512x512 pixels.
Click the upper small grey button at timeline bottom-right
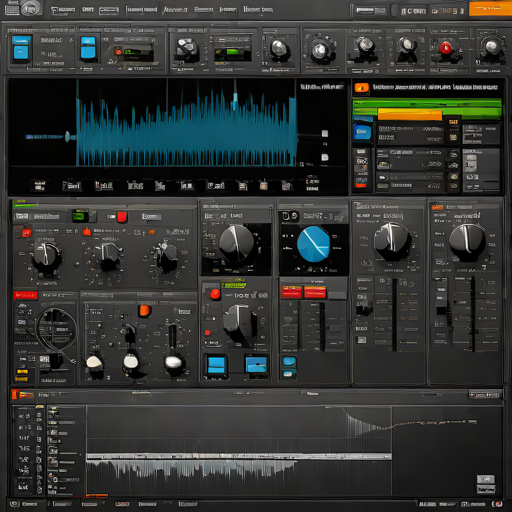point(486,479)
